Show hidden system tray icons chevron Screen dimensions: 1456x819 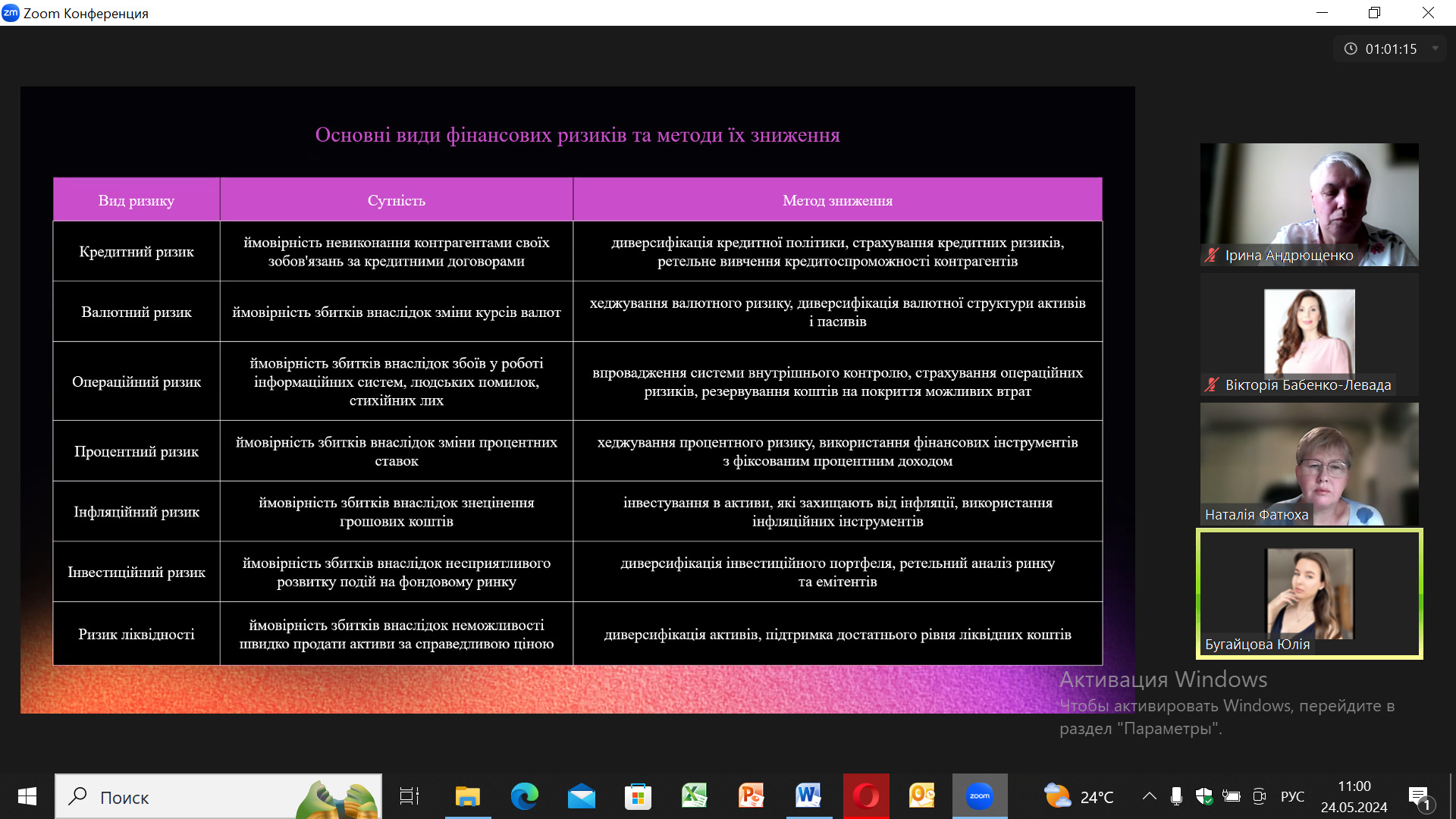(1149, 796)
